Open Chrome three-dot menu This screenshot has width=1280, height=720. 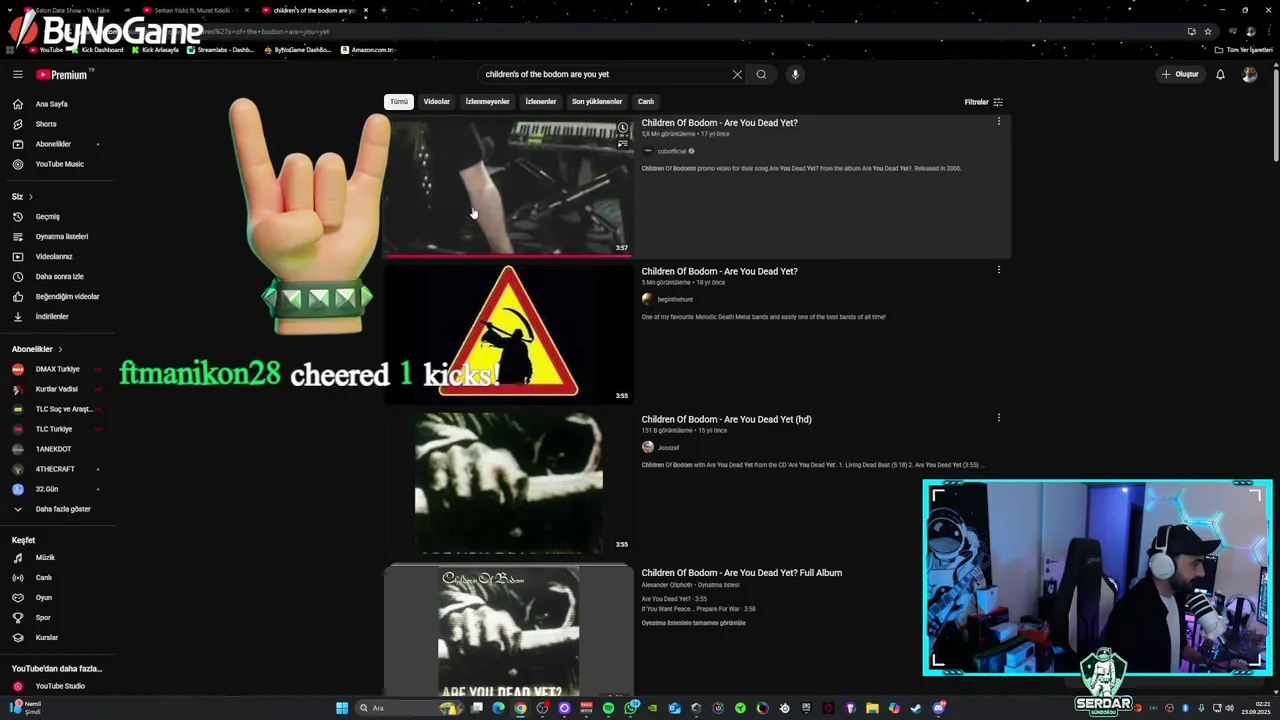tap(1267, 31)
